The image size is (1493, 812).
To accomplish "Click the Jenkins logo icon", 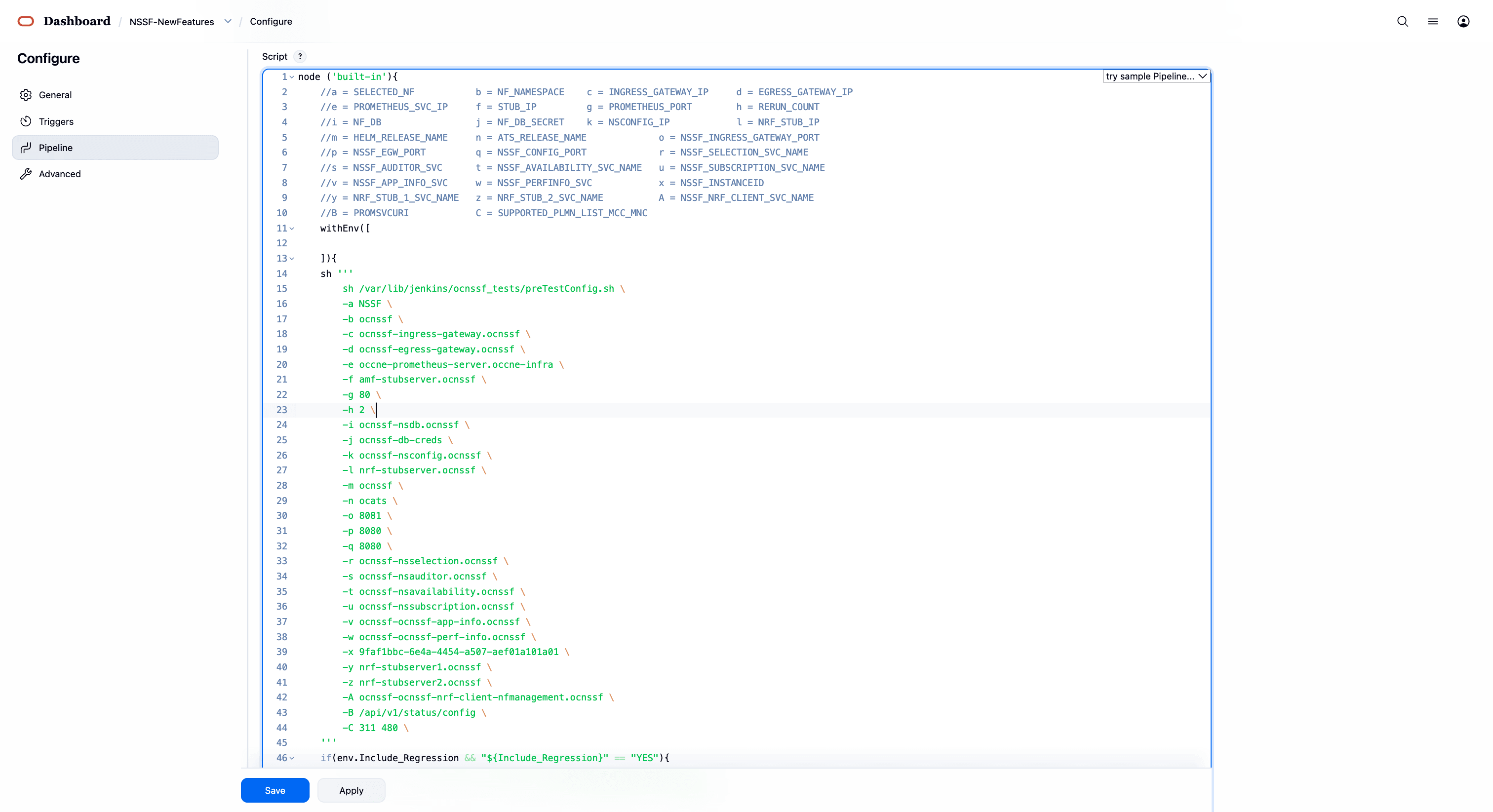I will click(x=26, y=21).
